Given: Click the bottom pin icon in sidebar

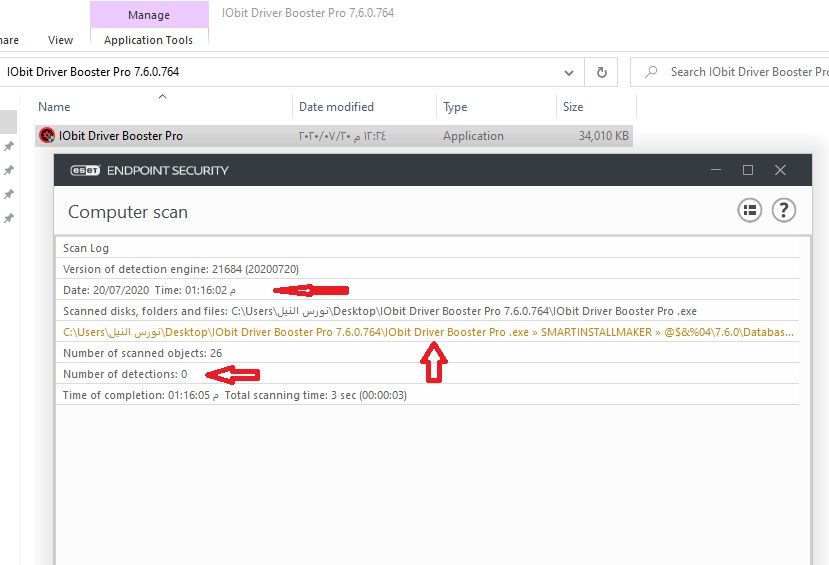Looking at the screenshot, I should (9, 218).
